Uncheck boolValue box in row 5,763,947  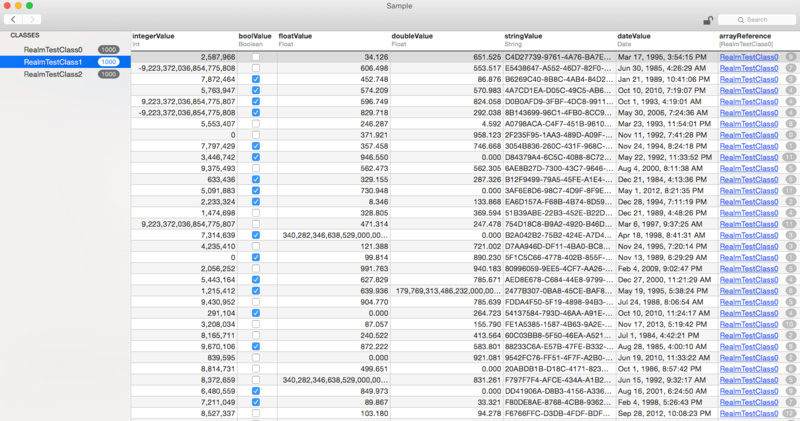coord(256,90)
